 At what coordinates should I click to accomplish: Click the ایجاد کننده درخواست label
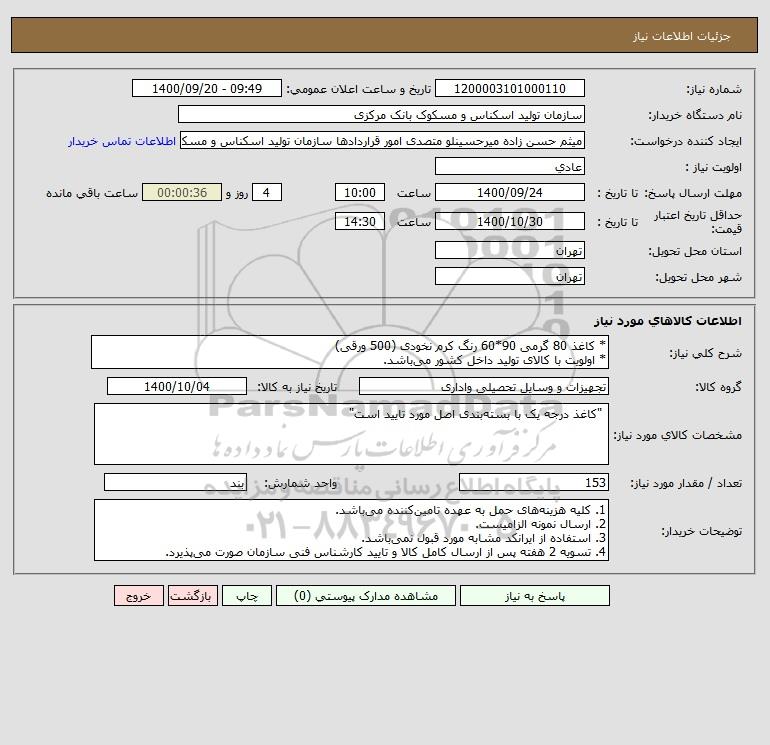tap(686, 141)
